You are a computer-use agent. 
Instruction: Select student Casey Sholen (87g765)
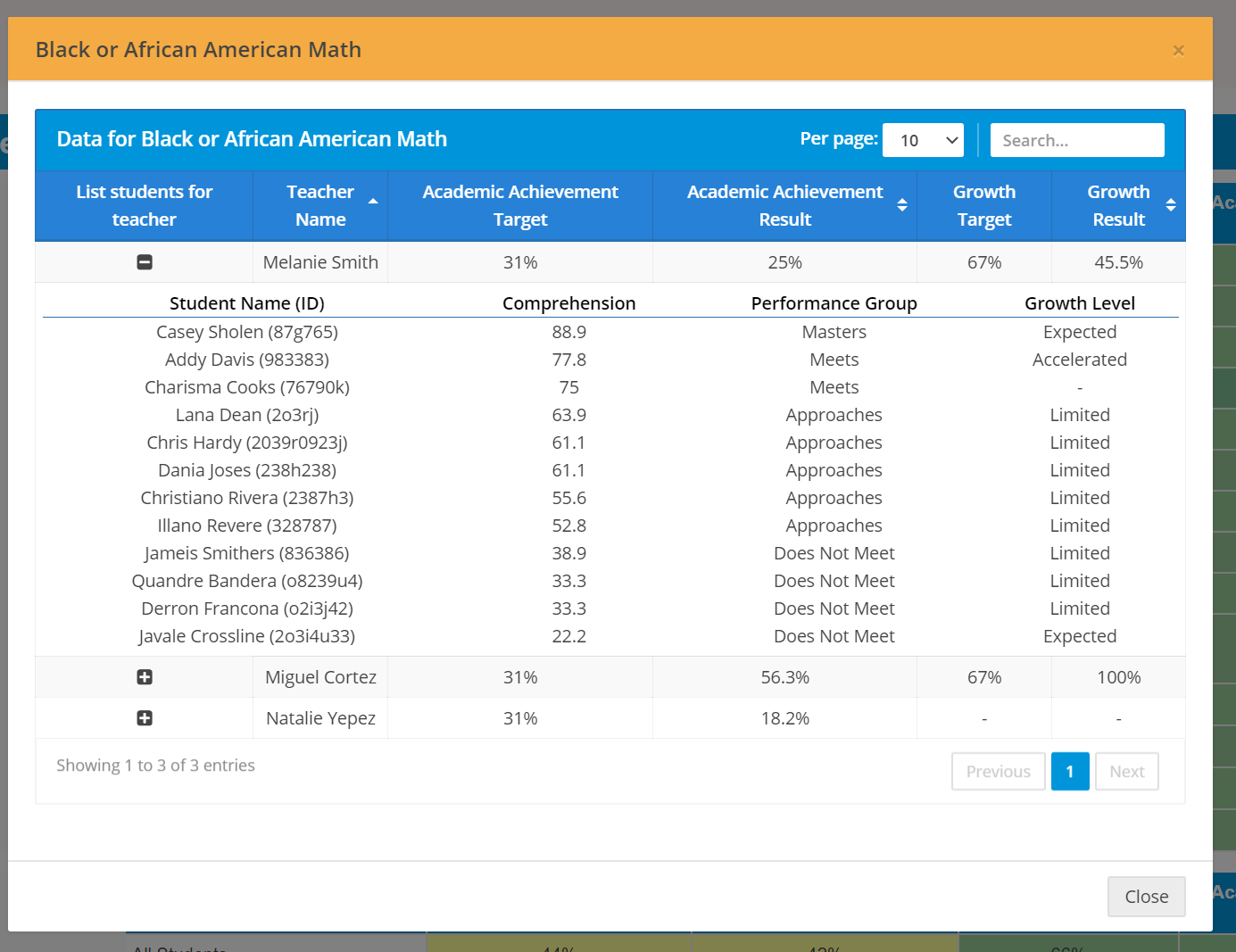247,332
